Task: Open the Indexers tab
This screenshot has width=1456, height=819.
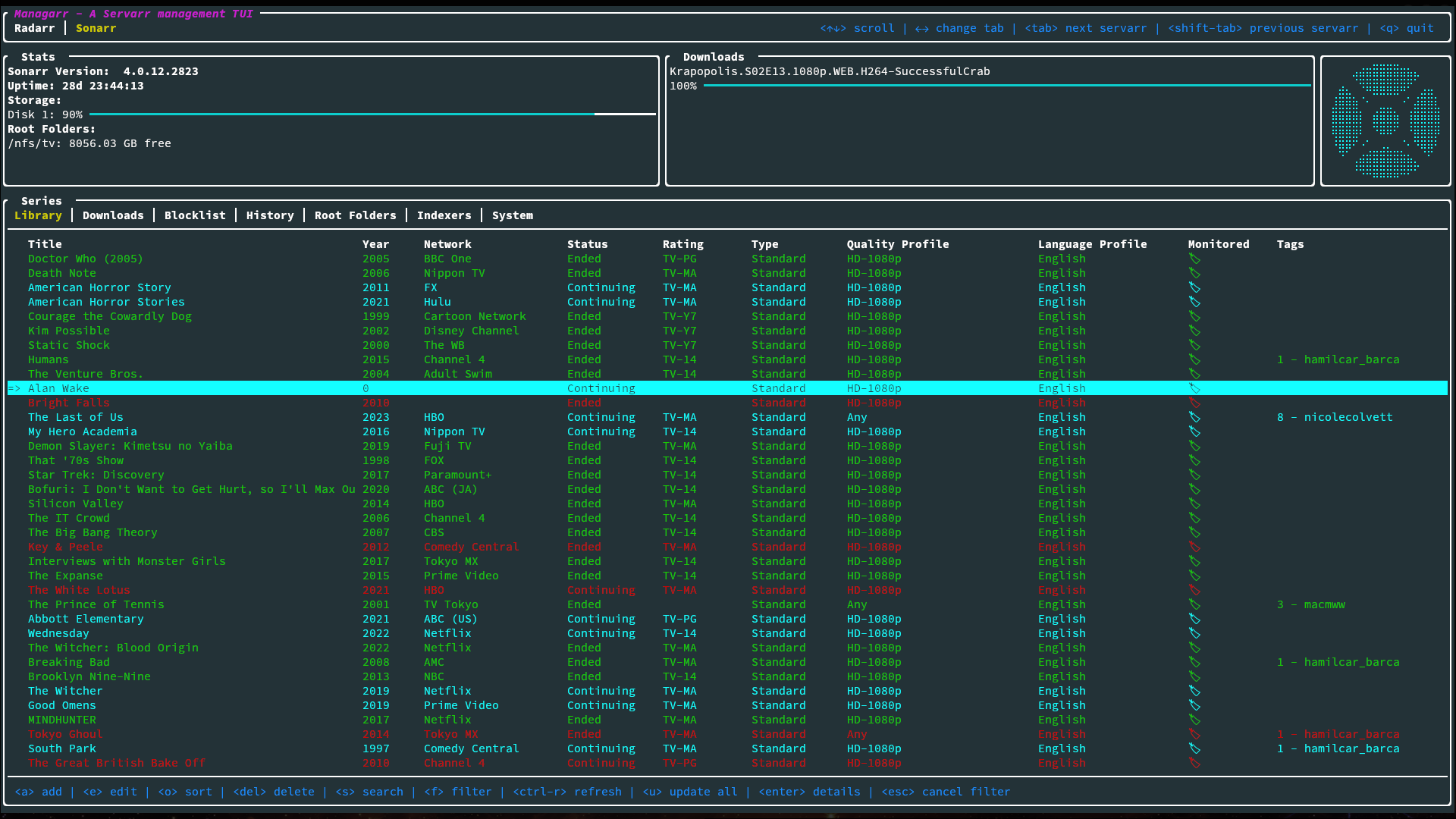Action: coord(444,215)
